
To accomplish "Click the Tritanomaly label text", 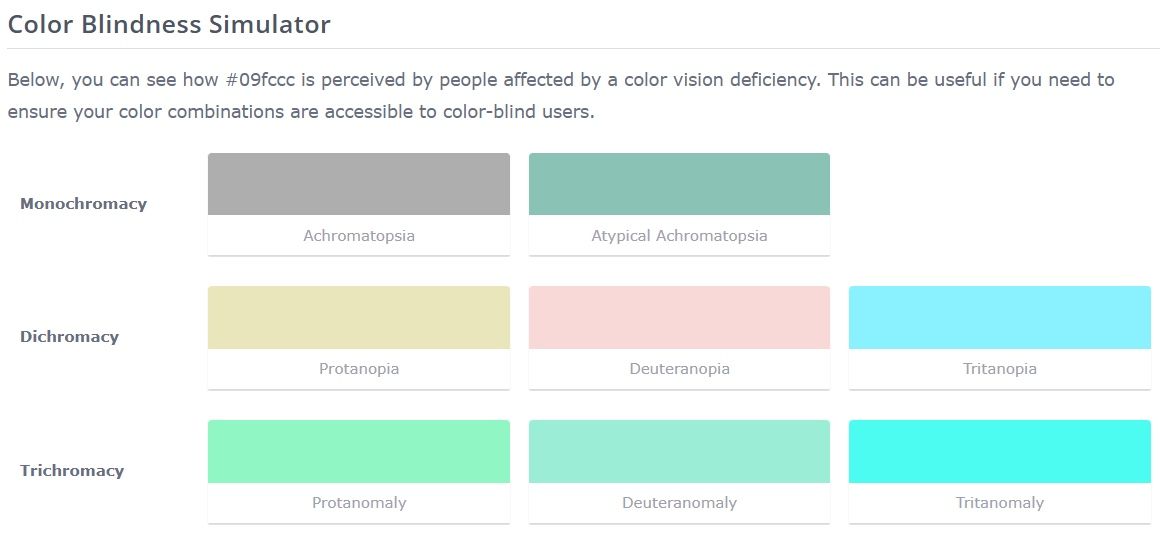I will click(999, 503).
